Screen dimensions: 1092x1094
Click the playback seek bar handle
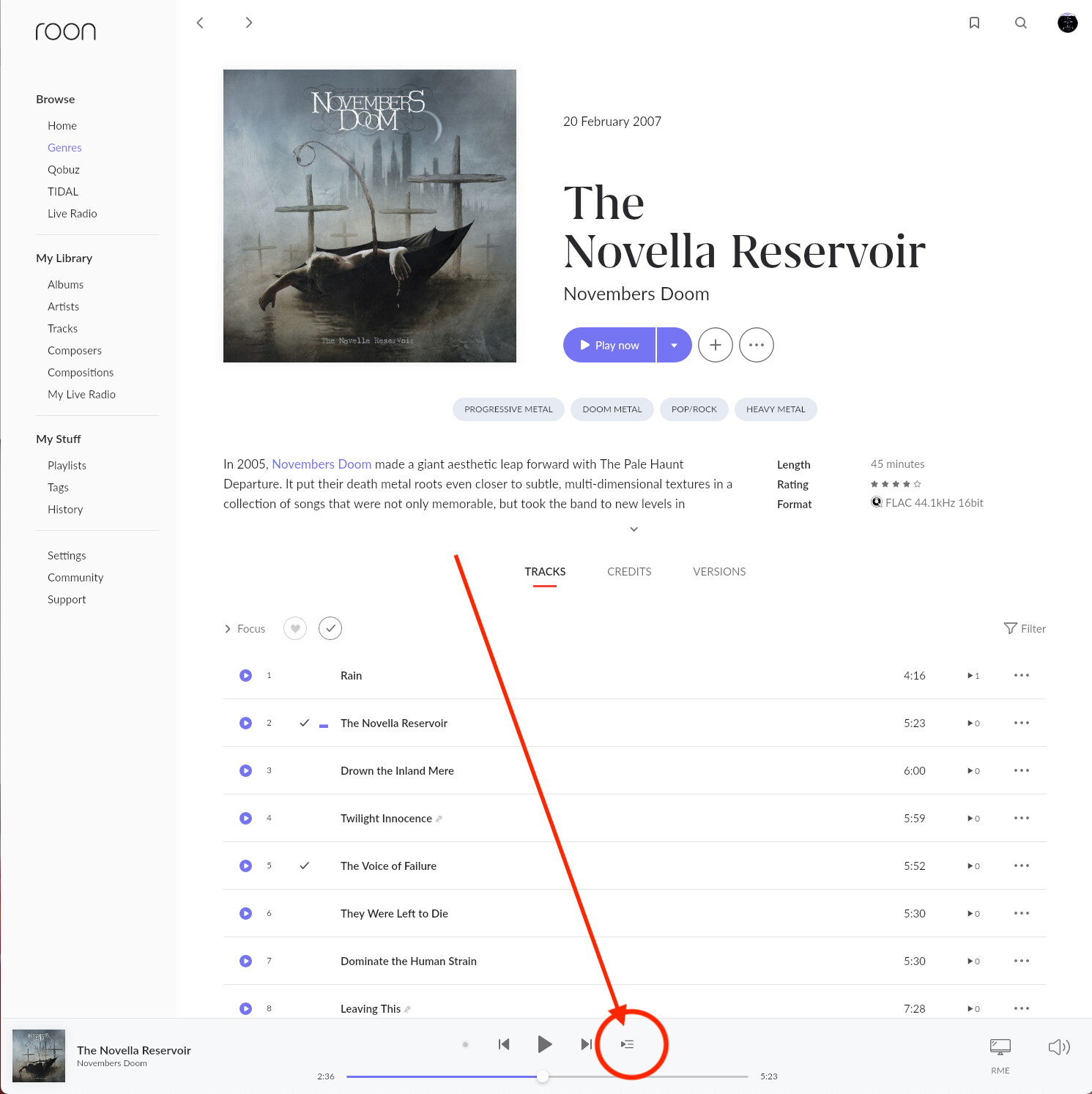(x=543, y=1076)
